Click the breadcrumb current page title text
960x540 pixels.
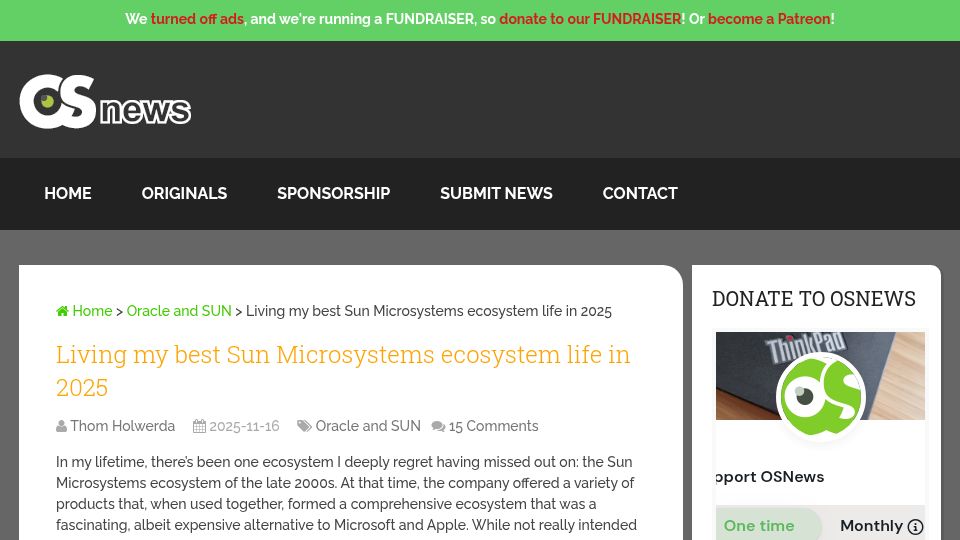point(429,311)
